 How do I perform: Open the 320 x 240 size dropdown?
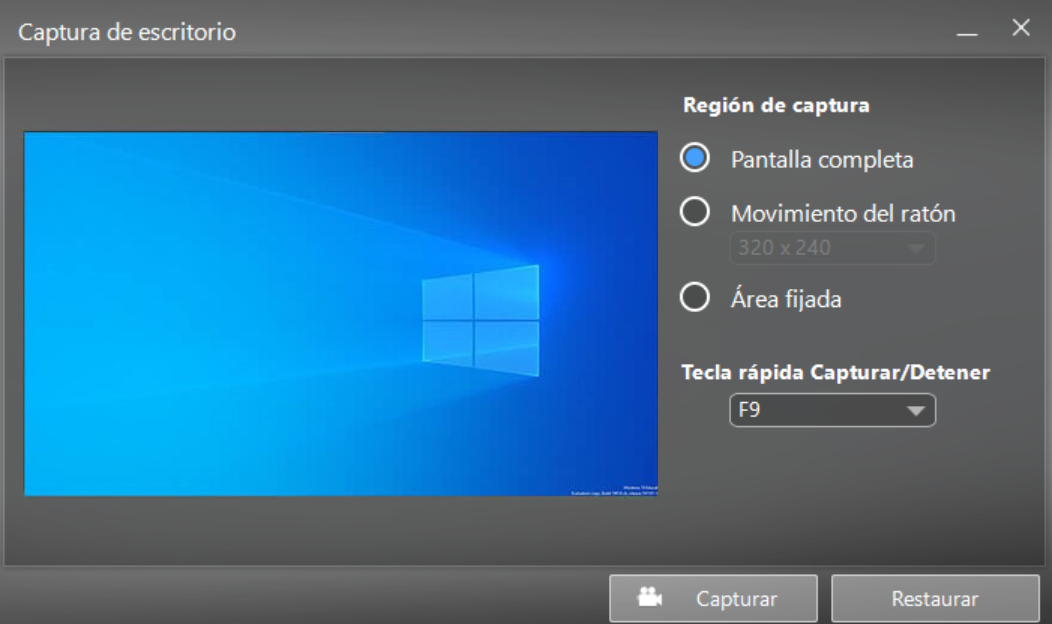coord(832,248)
